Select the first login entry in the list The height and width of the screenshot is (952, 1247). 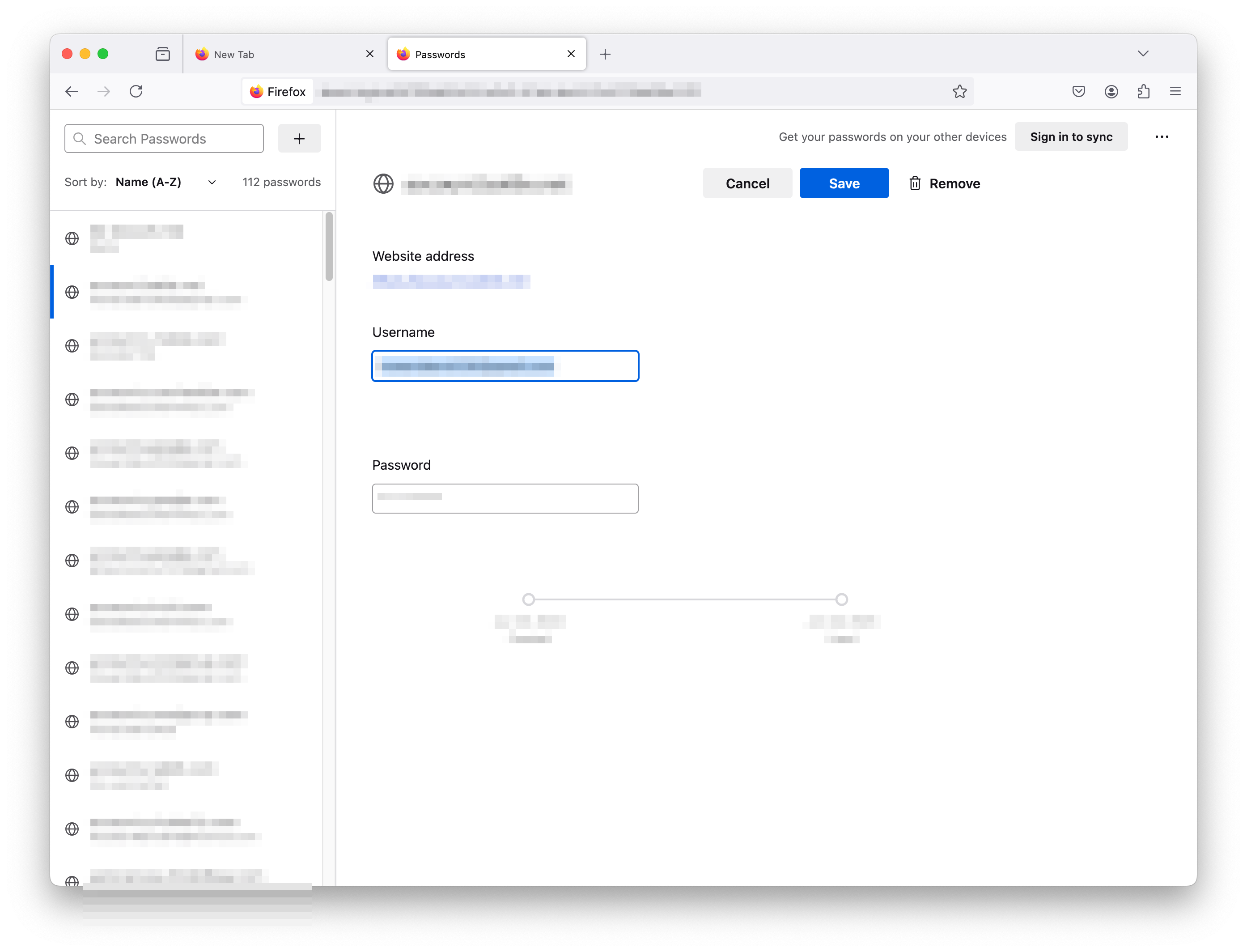point(187,238)
